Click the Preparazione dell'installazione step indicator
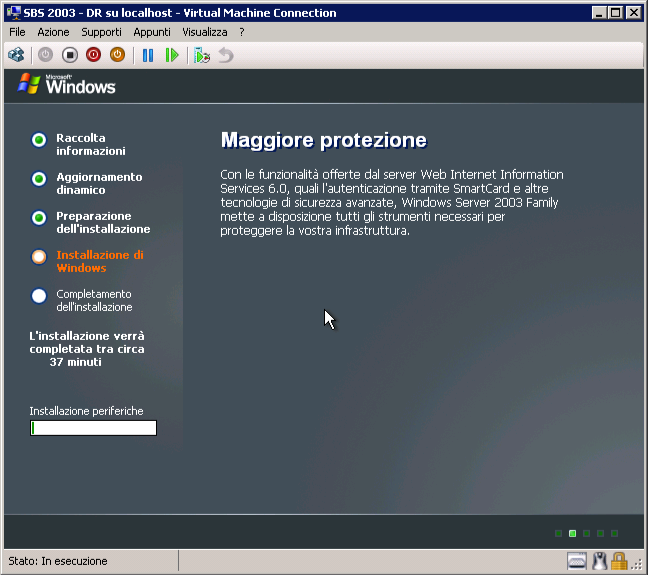 pyautogui.click(x=39, y=218)
